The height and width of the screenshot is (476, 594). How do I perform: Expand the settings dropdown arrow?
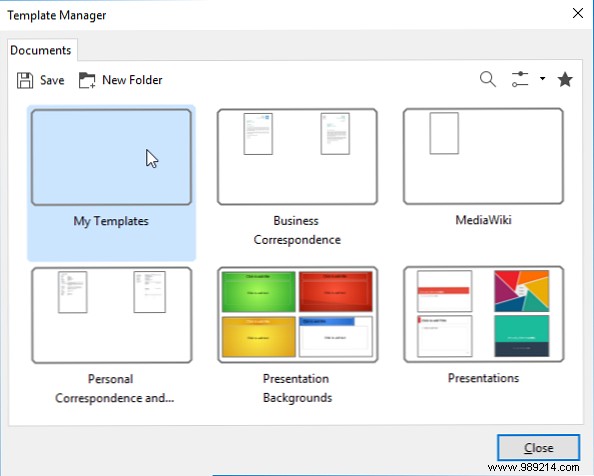pos(542,78)
